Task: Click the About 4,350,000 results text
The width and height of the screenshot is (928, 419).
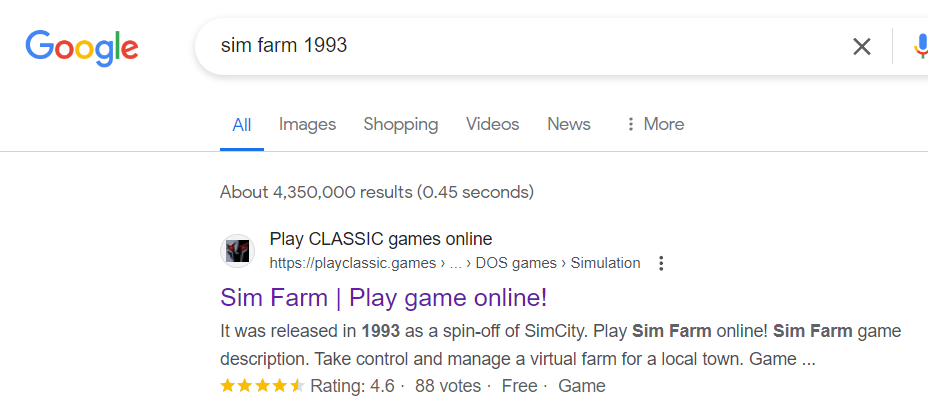Action: coord(376,192)
